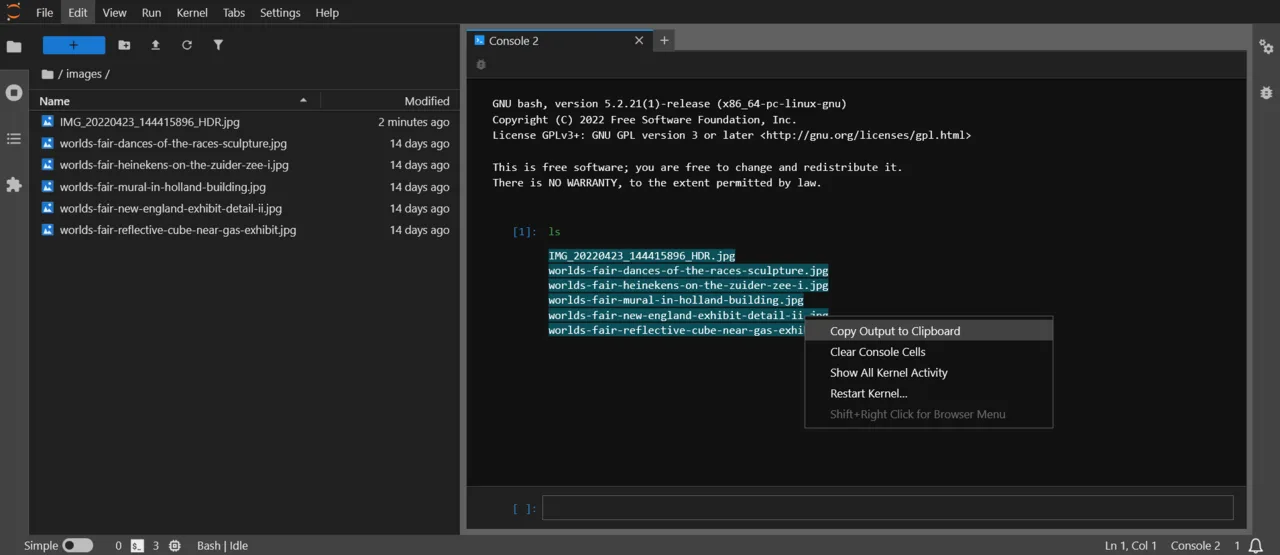
Task: Select IMG_20220423_144415896_HDR.jpg in file list
Action: tap(245, 122)
